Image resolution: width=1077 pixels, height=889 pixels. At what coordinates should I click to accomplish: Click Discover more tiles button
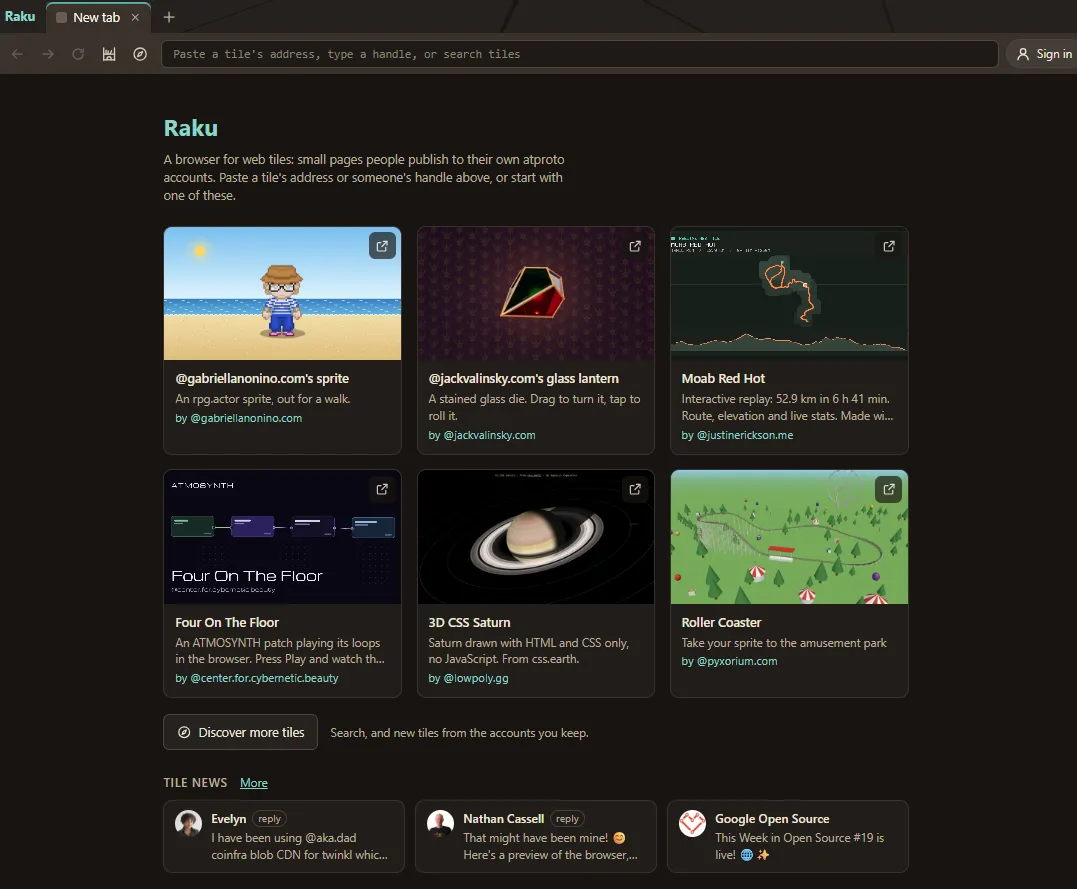point(240,732)
